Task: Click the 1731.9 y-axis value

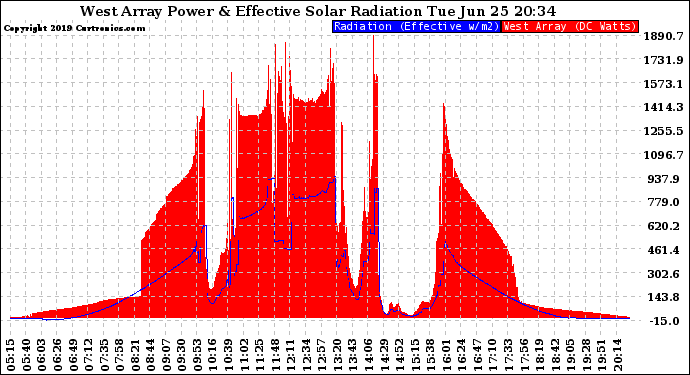Action: (664, 60)
